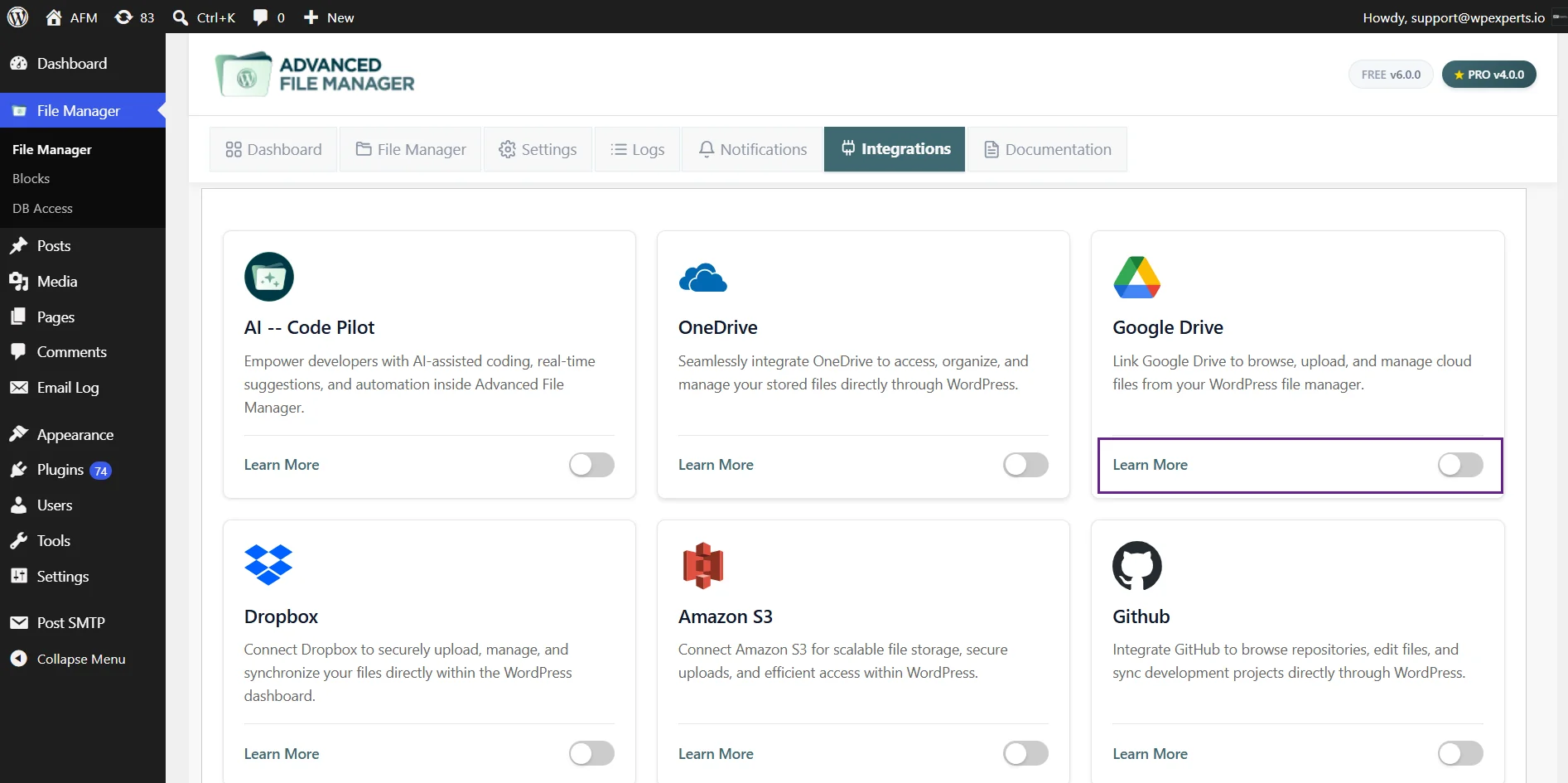The image size is (1568, 783).
Task: Enable the Google Drive integration toggle
Action: point(1460,465)
